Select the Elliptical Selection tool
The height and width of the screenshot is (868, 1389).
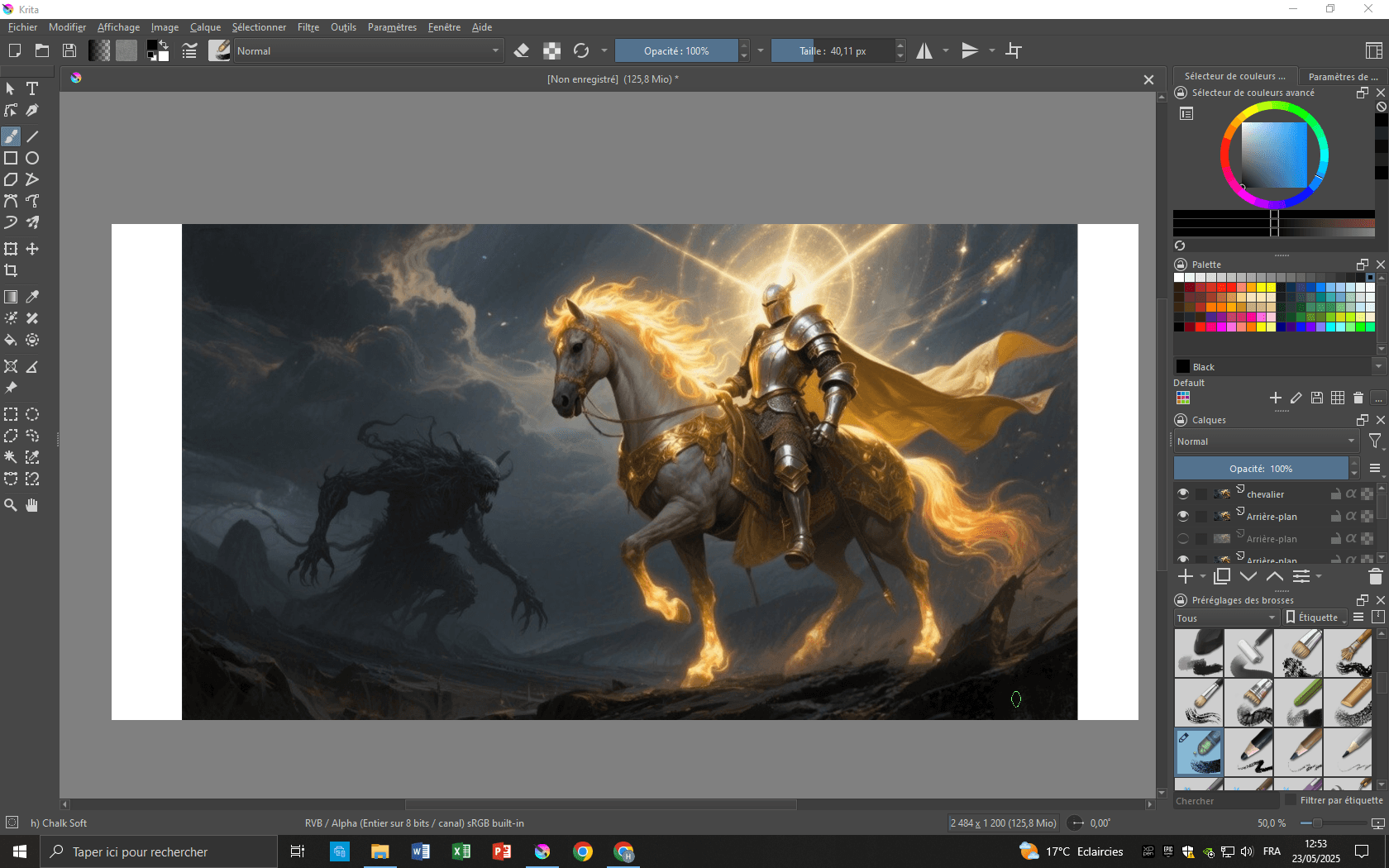(32, 414)
